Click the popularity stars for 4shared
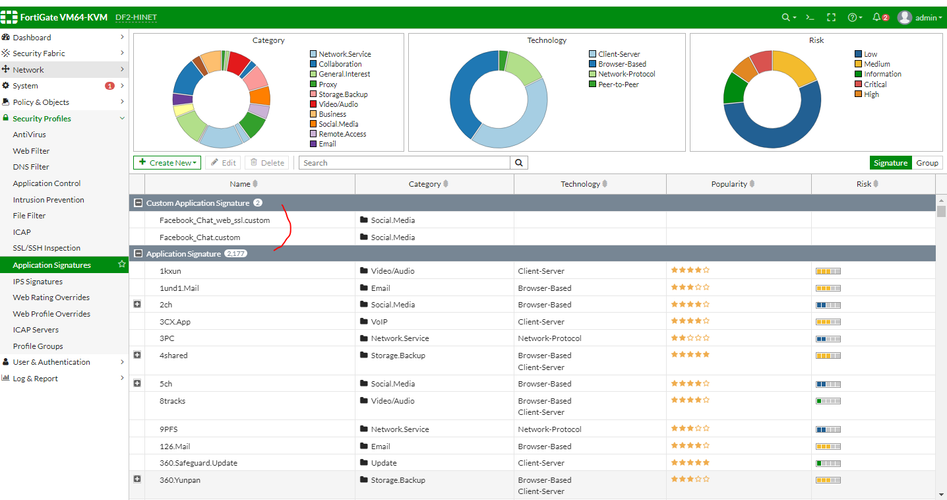Screen dimensions: 947x500 (690, 354)
